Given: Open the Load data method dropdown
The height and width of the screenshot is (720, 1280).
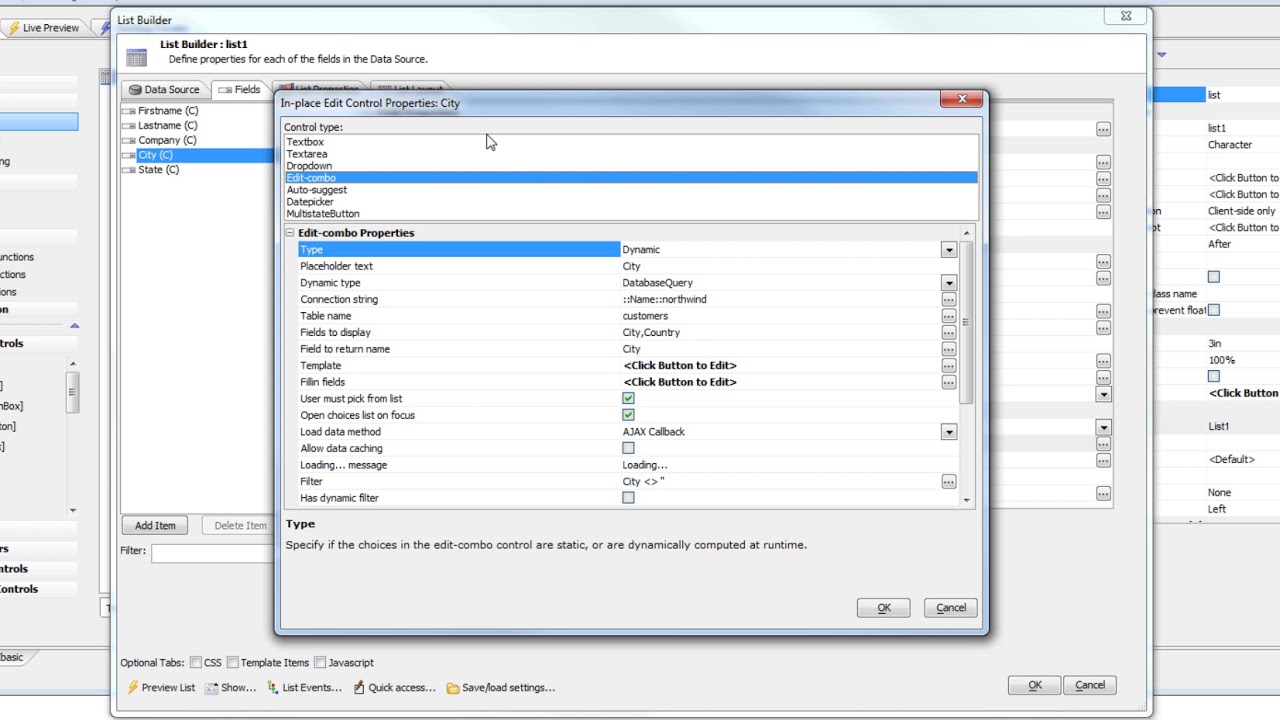Looking at the screenshot, I should coord(948,432).
